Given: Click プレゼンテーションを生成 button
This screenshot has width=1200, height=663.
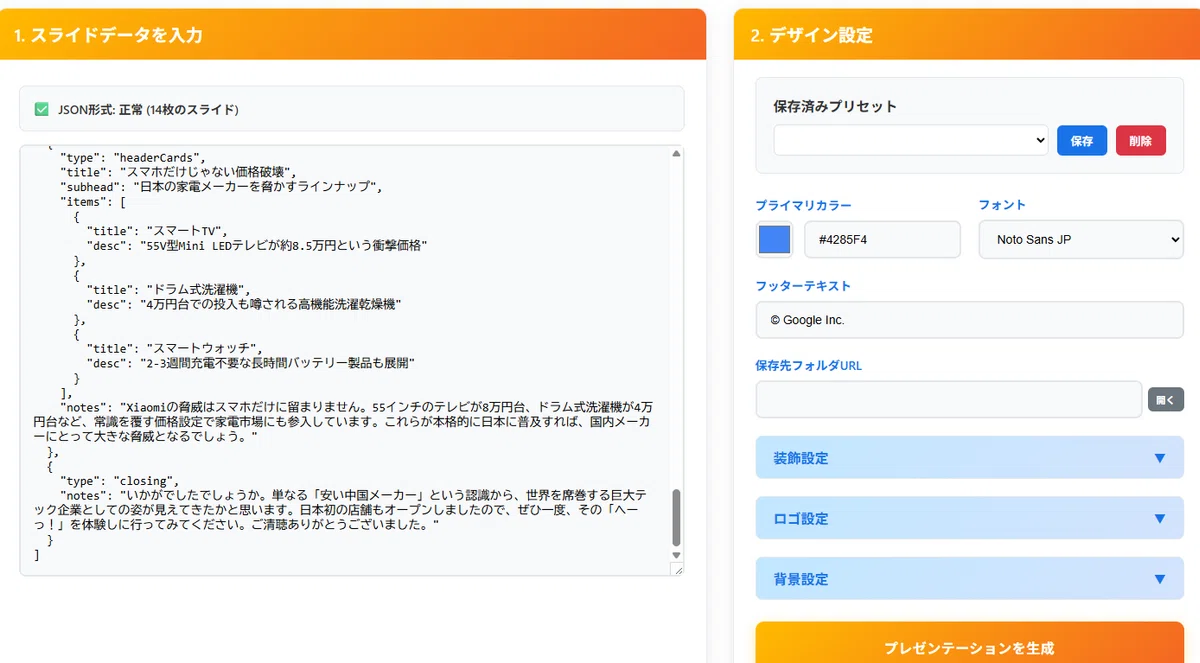Looking at the screenshot, I should 970,646.
